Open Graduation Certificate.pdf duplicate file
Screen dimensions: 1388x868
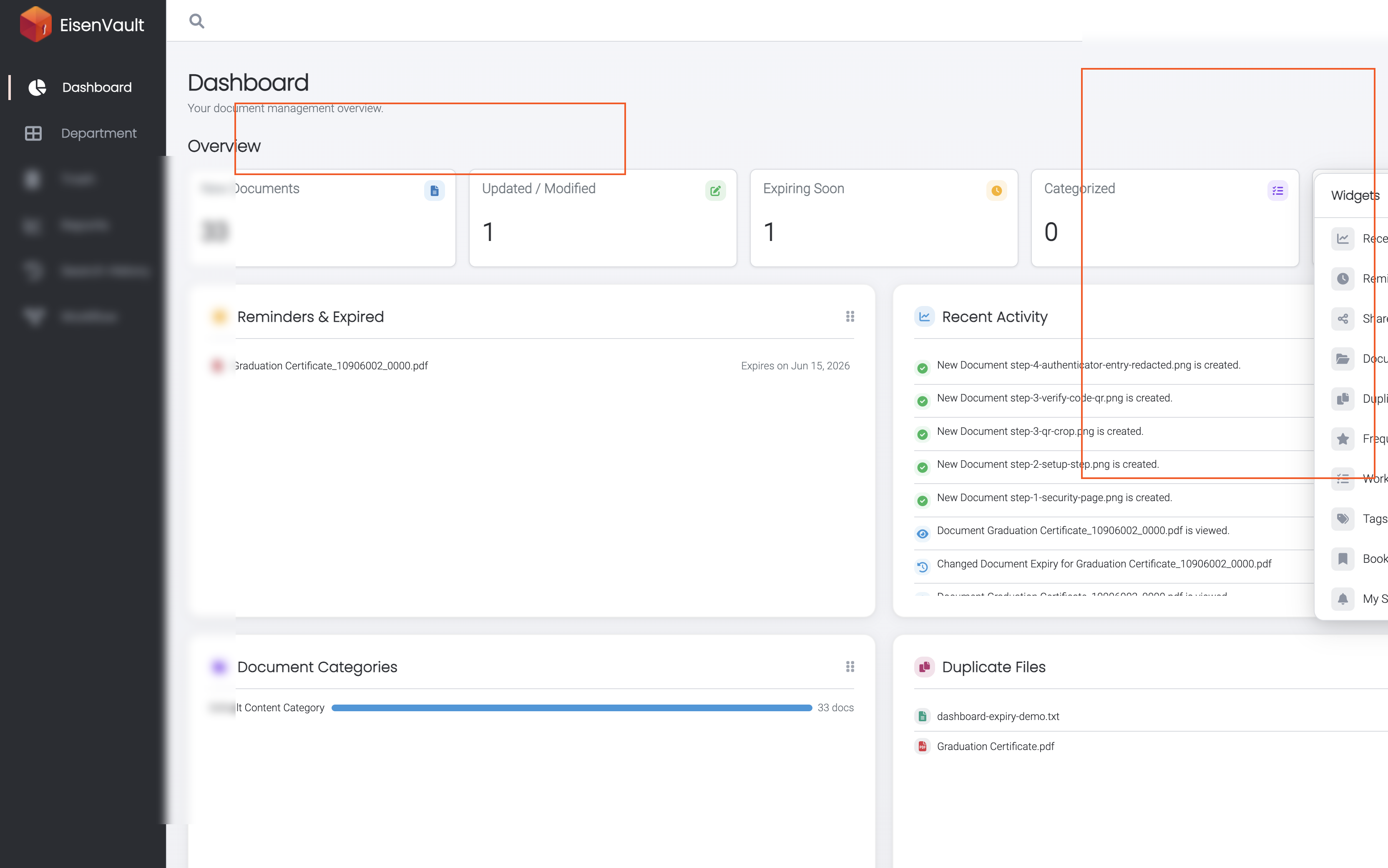coord(996,746)
